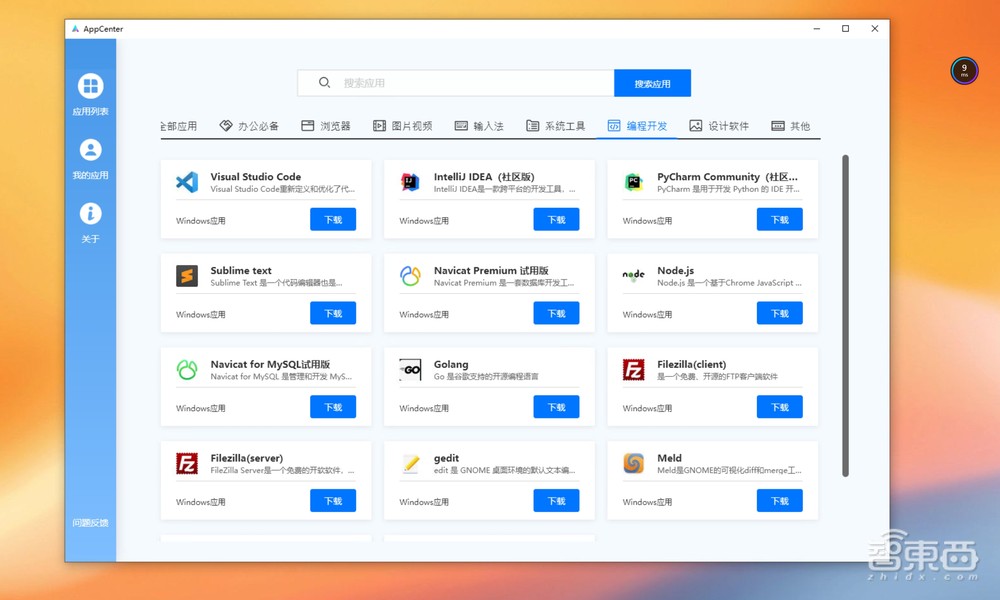This screenshot has height=600, width=1000.
Task: Click 下载 for Filezilla(client)
Action: [779, 407]
